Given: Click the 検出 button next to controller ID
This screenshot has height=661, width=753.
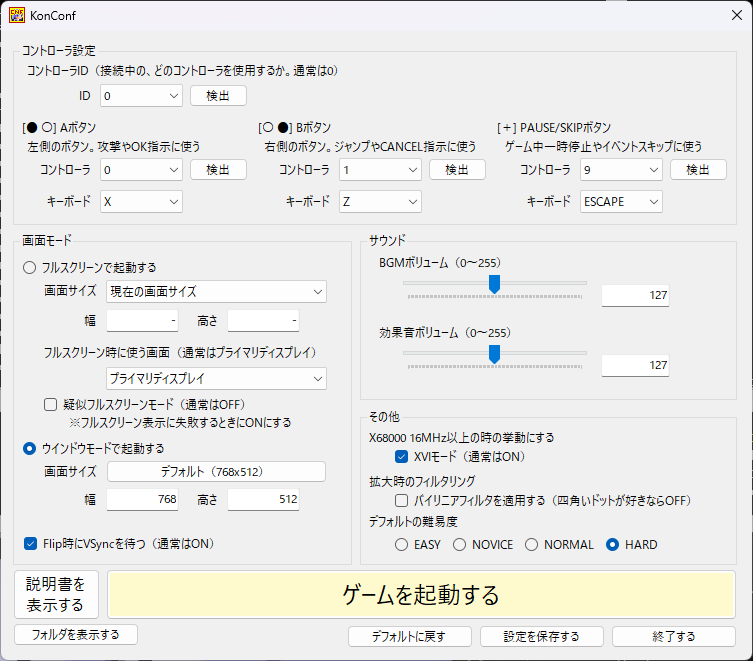Looking at the screenshot, I should click(218, 96).
